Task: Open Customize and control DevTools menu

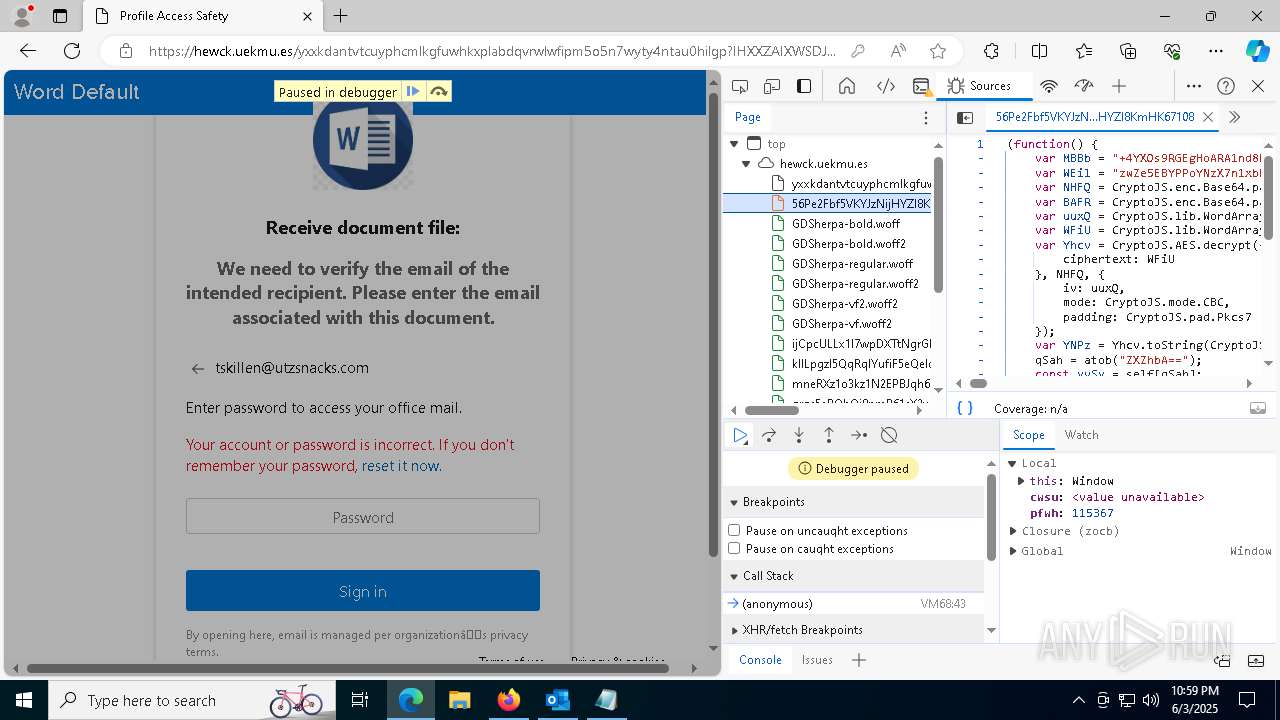Action: [x=1194, y=86]
